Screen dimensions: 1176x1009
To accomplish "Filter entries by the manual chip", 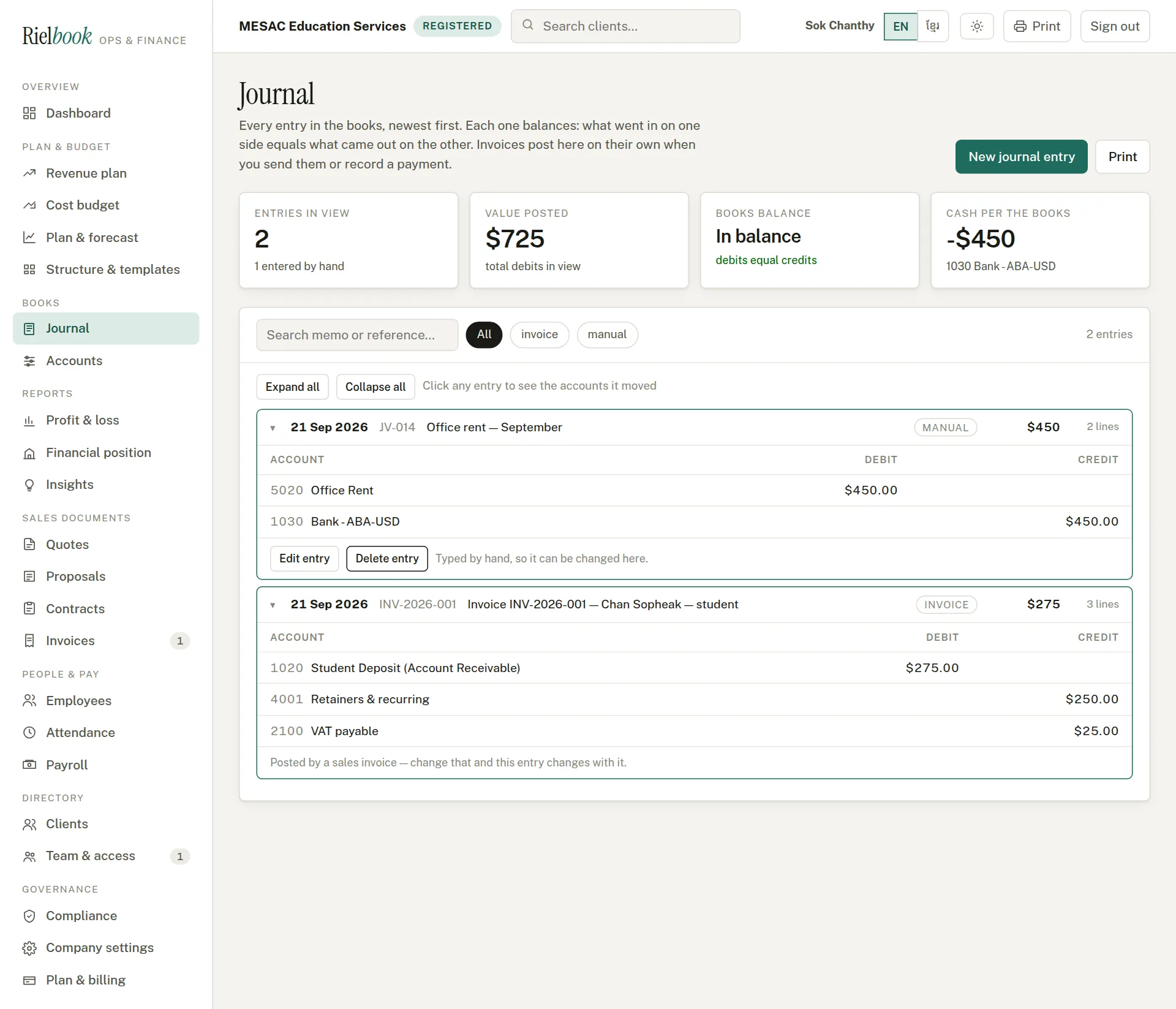I will coord(607,334).
